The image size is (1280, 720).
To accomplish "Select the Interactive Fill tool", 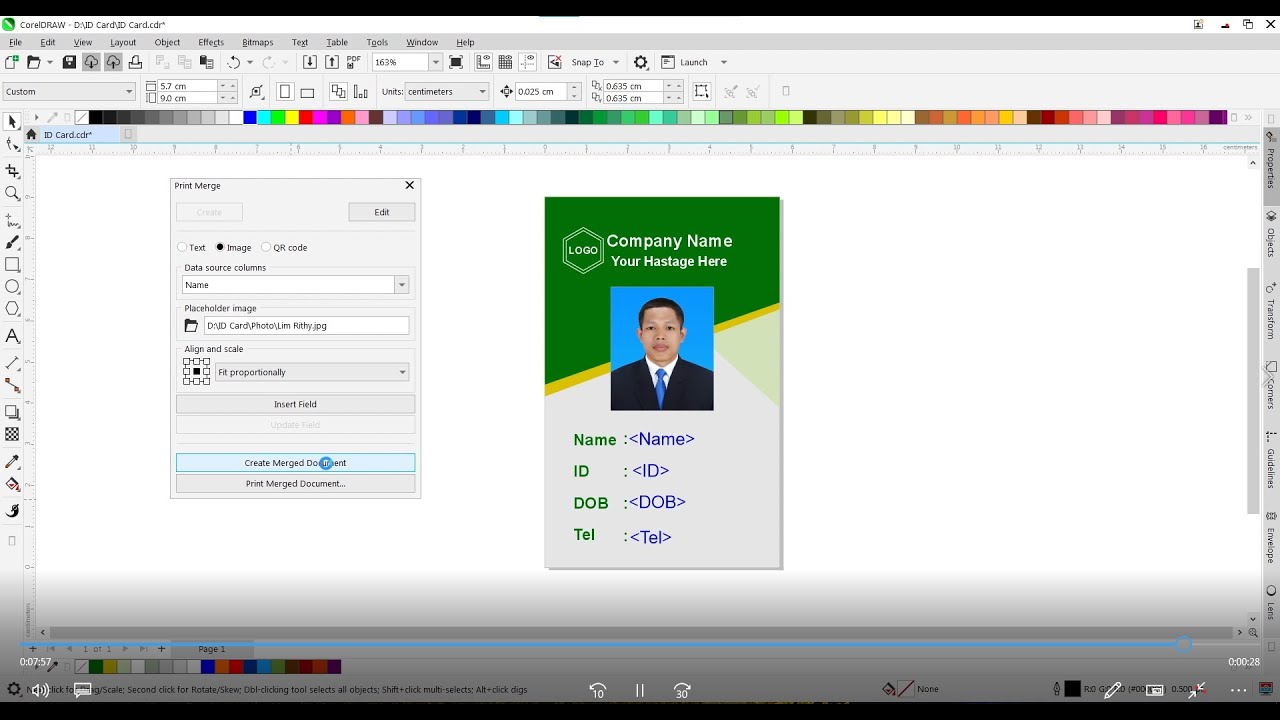I will (x=12, y=485).
